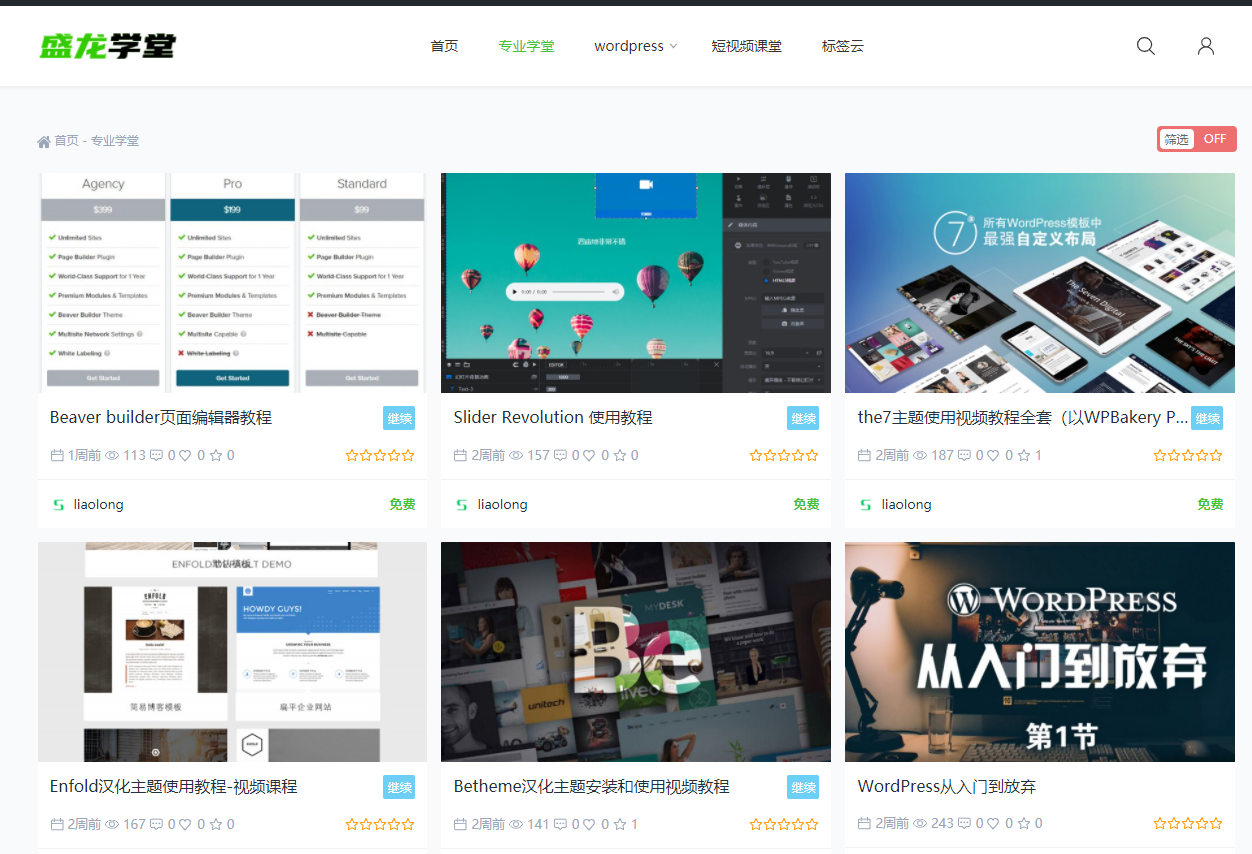Open 标签云 in the top navigation

click(842, 46)
